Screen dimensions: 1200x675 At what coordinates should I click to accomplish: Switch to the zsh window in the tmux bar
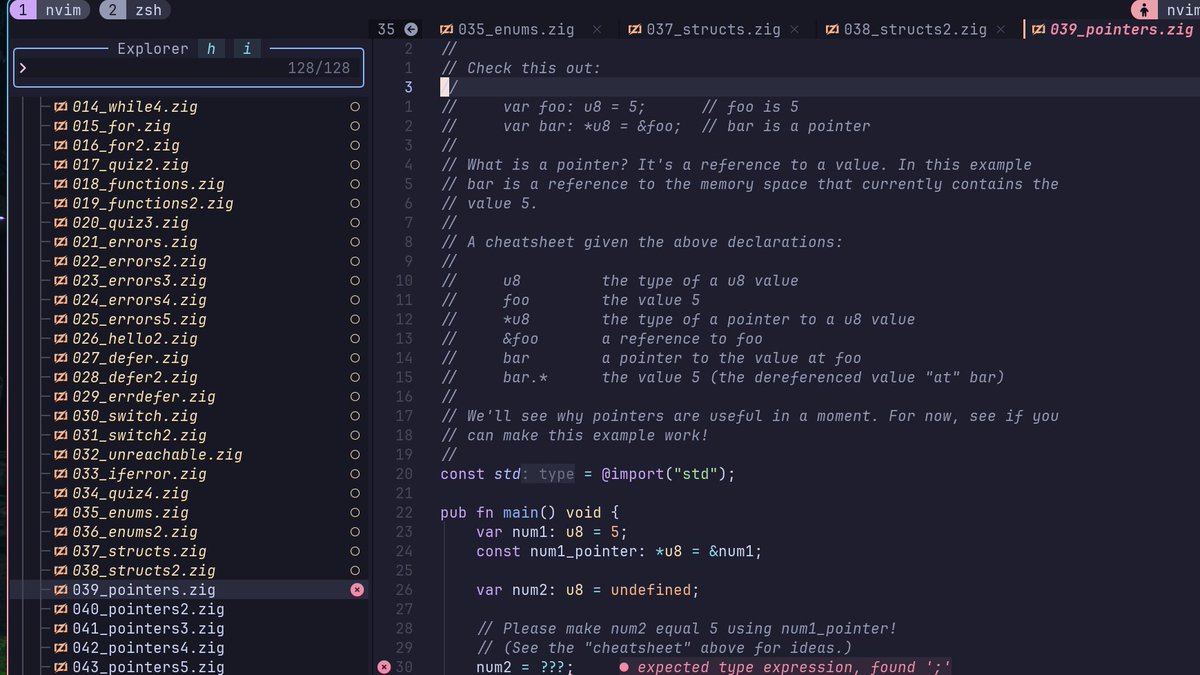135,9
